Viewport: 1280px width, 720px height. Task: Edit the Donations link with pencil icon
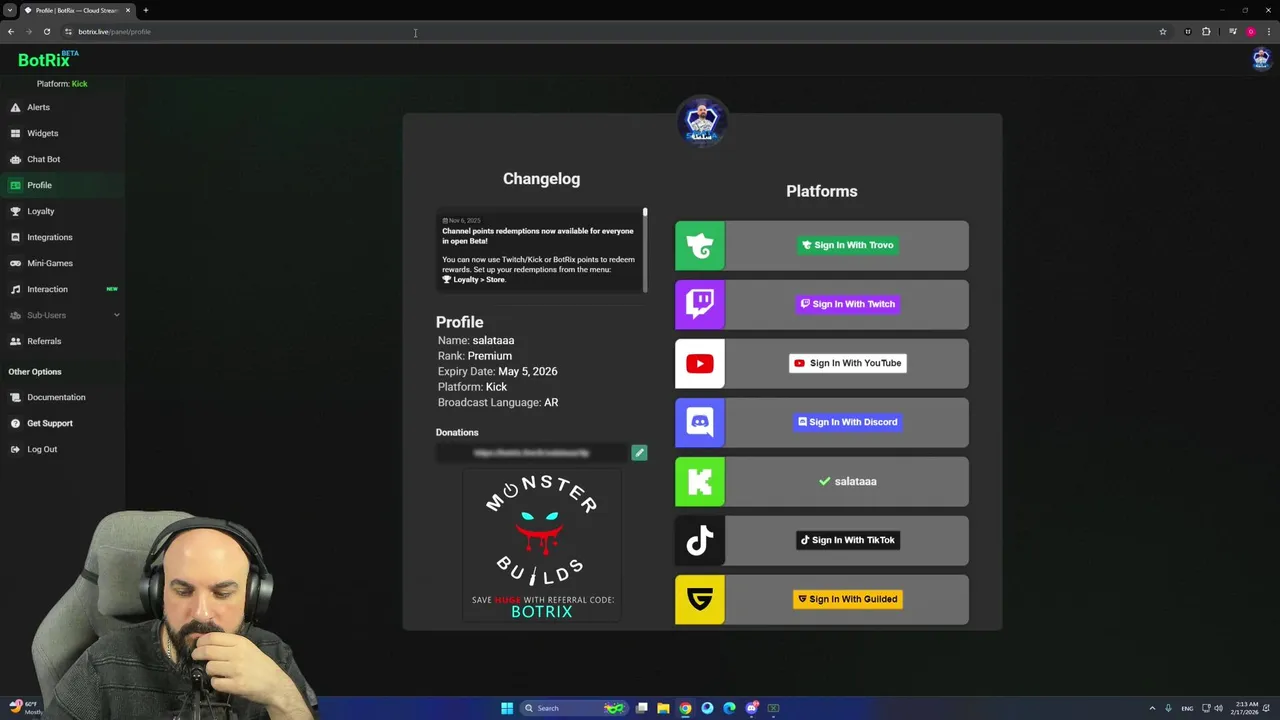point(639,453)
